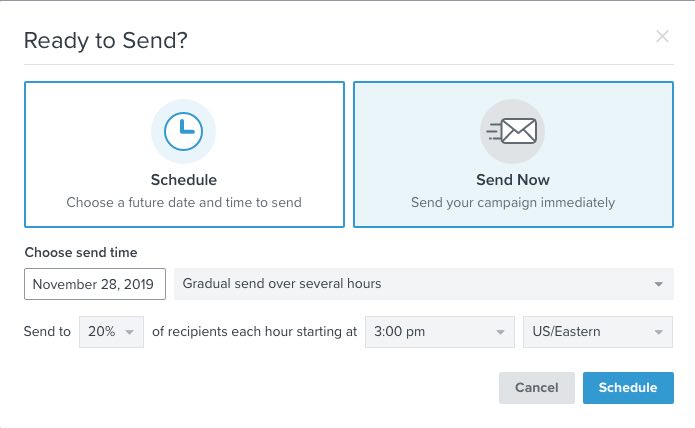
Task: Click the November 28, 2019 date field
Action: (x=94, y=284)
